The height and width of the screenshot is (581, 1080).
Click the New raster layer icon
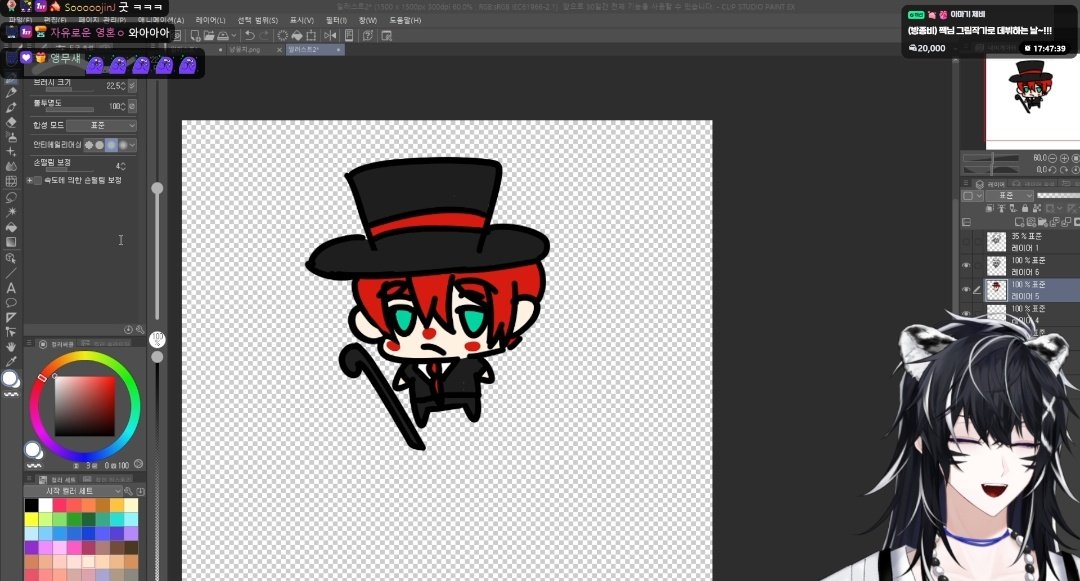[x=1019, y=222]
